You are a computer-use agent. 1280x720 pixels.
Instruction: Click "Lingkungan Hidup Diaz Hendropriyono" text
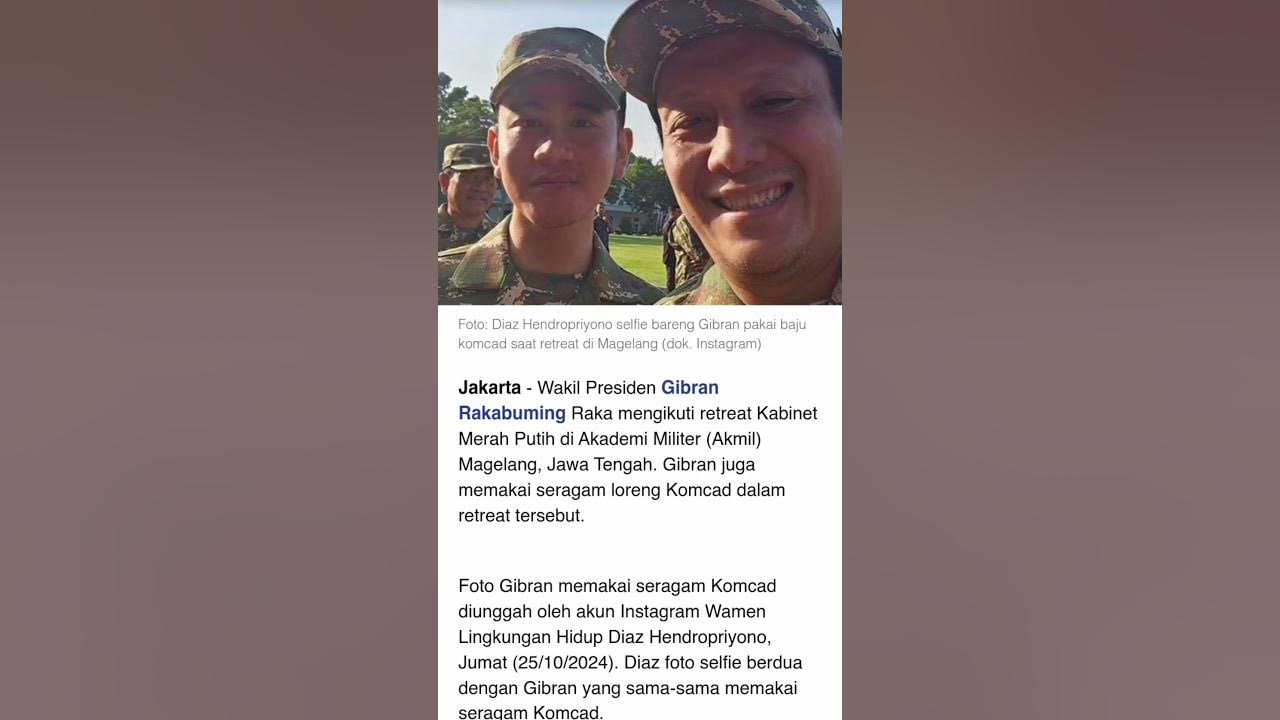click(x=614, y=637)
